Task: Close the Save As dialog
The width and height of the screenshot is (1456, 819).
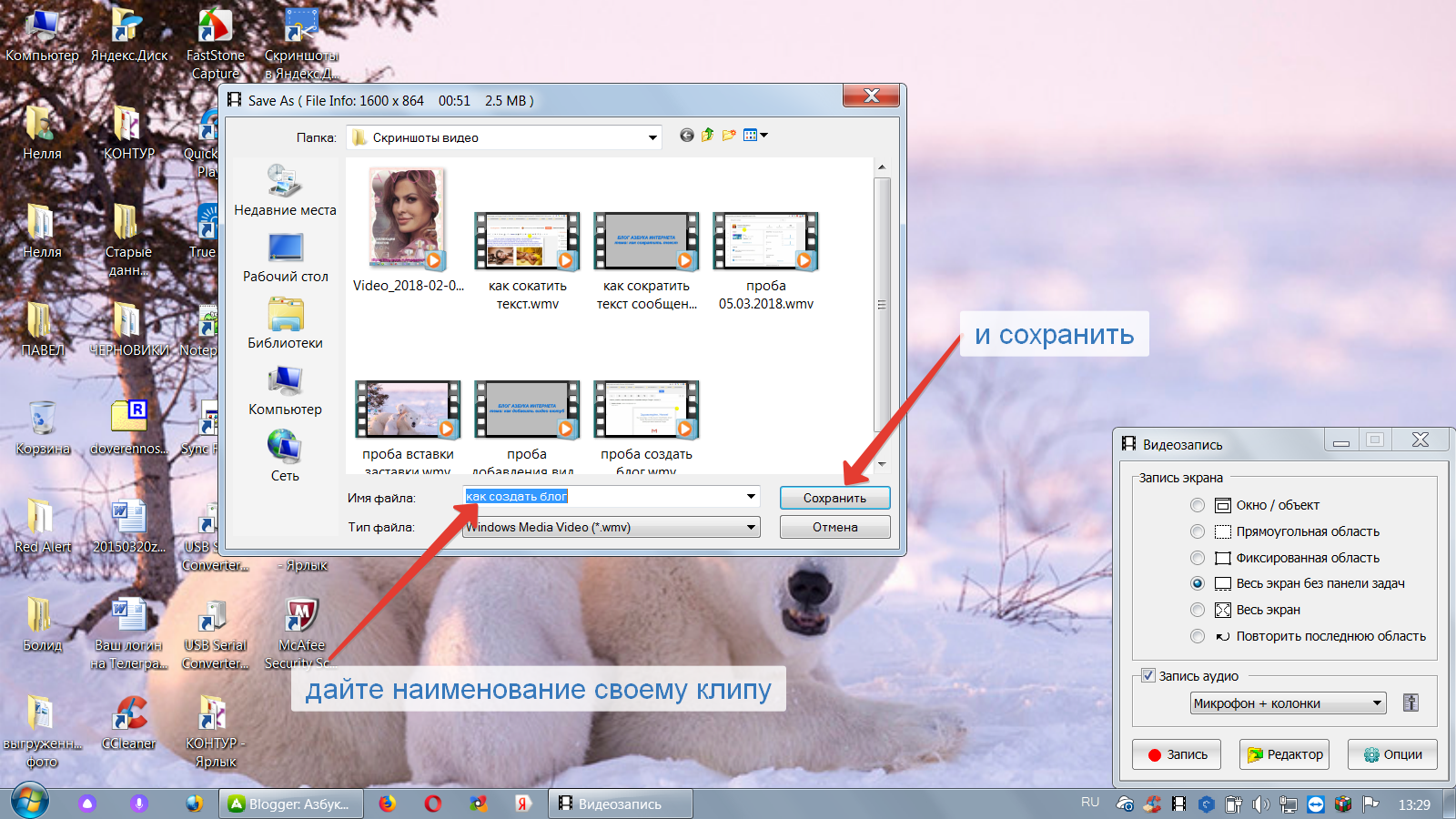Action: [871, 96]
